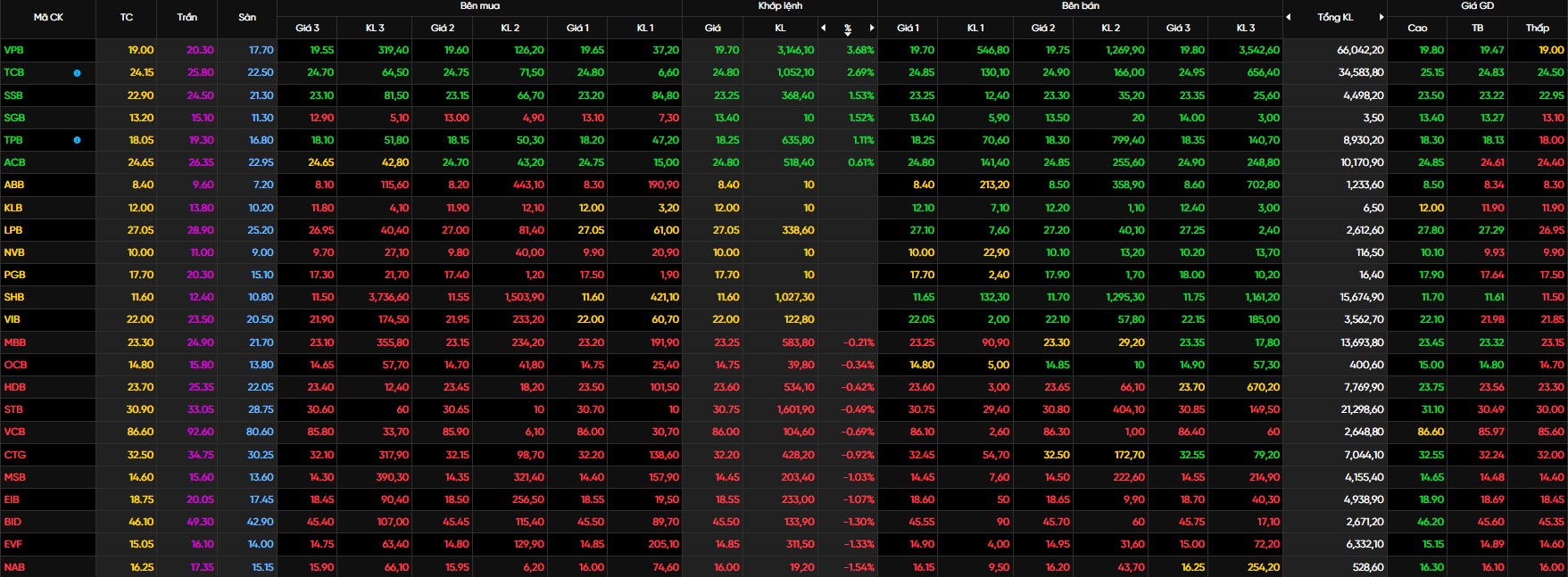Select the ACB ticker
This screenshot has height=577, width=1568.
14,162
